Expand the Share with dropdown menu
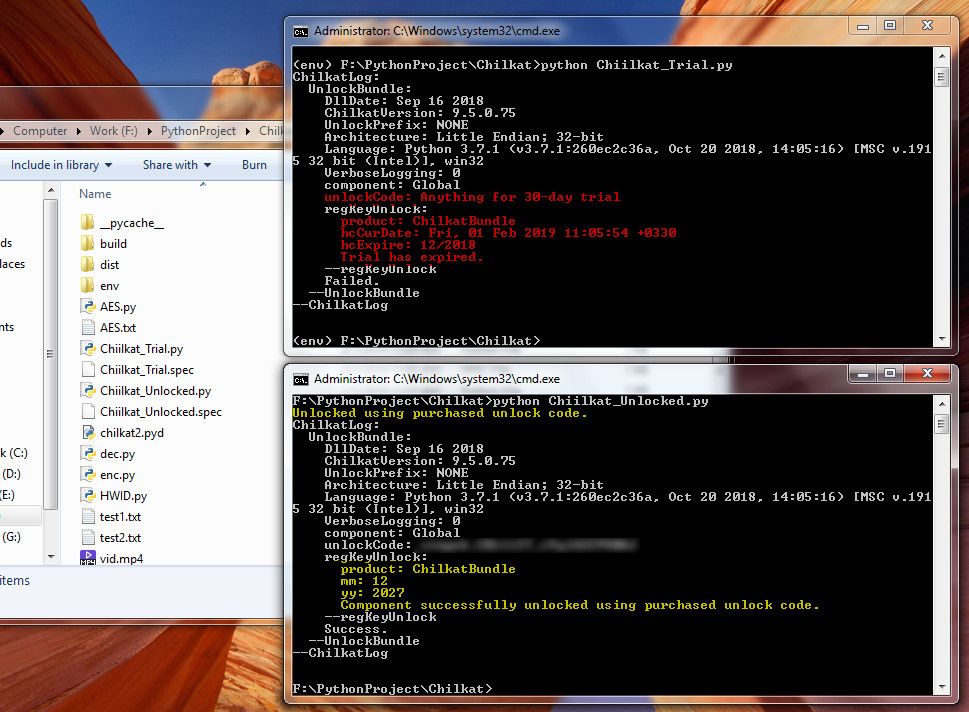The image size is (969, 712). (x=177, y=165)
